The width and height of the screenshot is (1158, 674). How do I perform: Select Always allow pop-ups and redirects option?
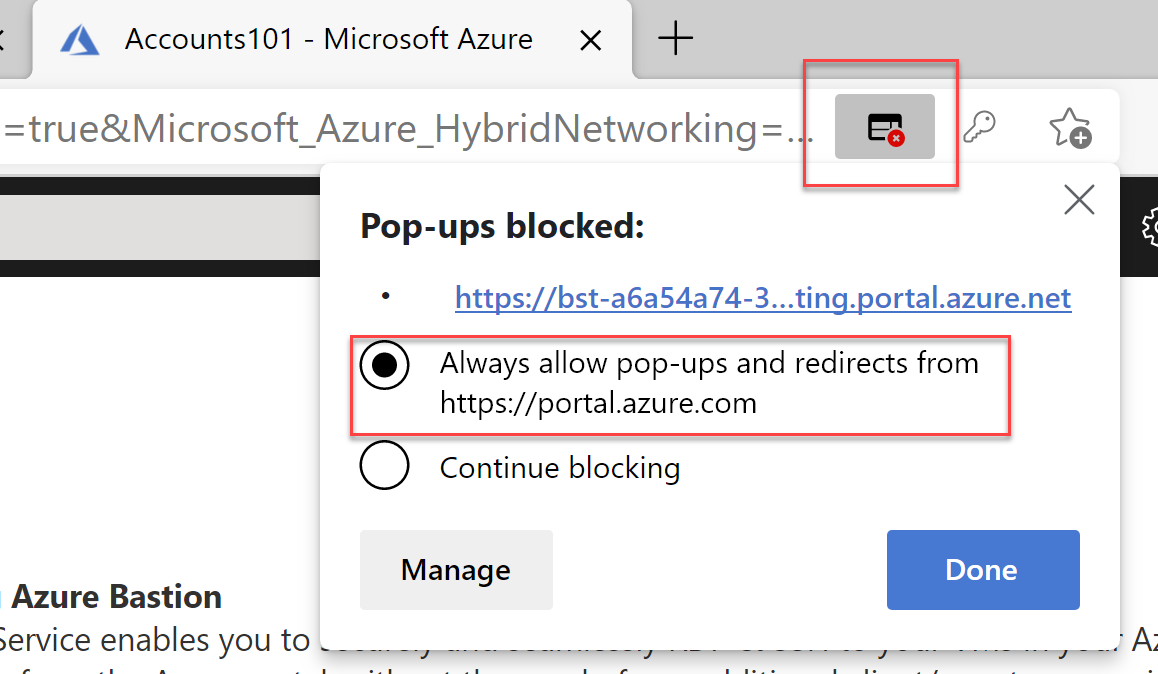click(x=384, y=365)
